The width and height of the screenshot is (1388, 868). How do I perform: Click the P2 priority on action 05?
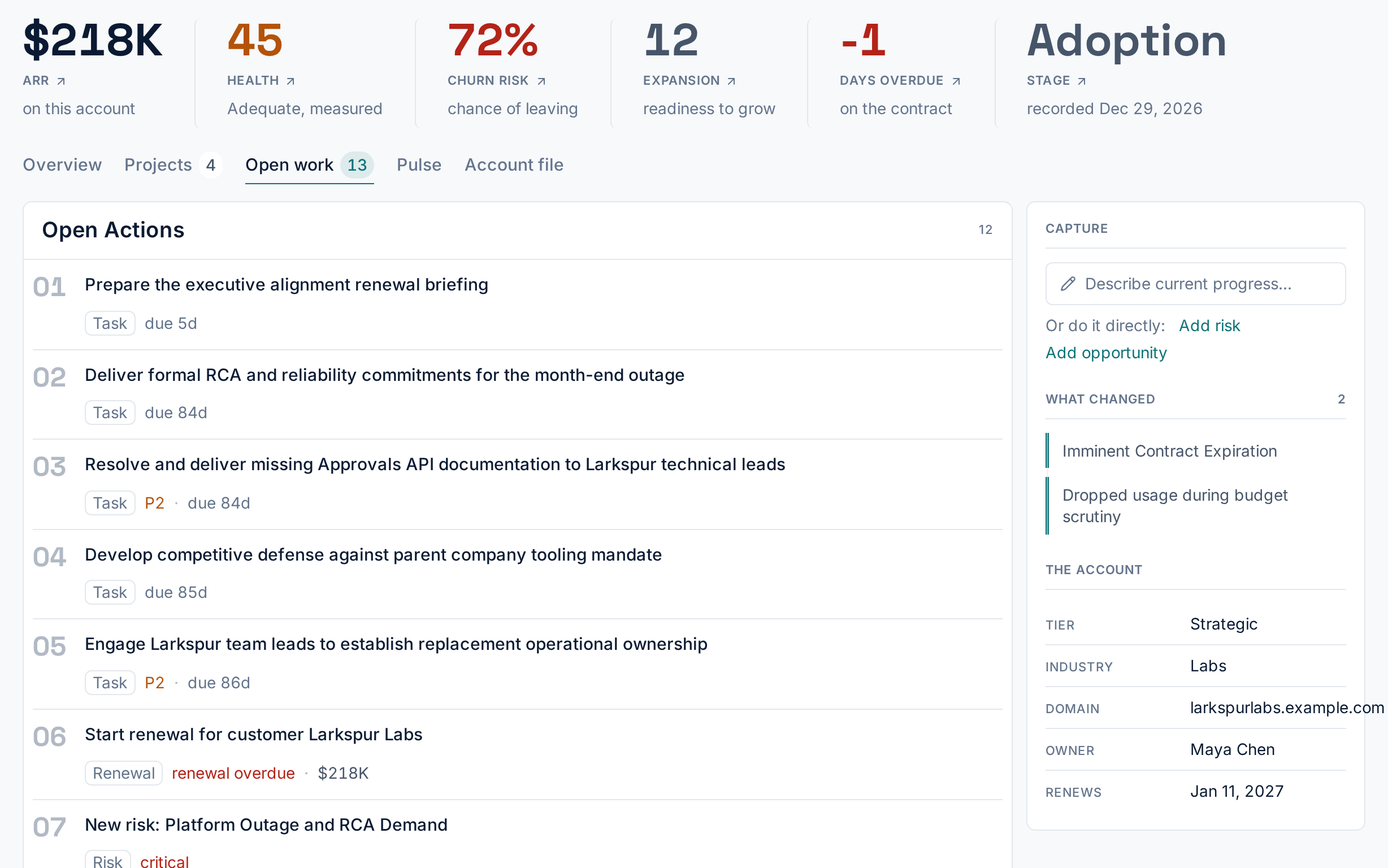pyautogui.click(x=154, y=683)
